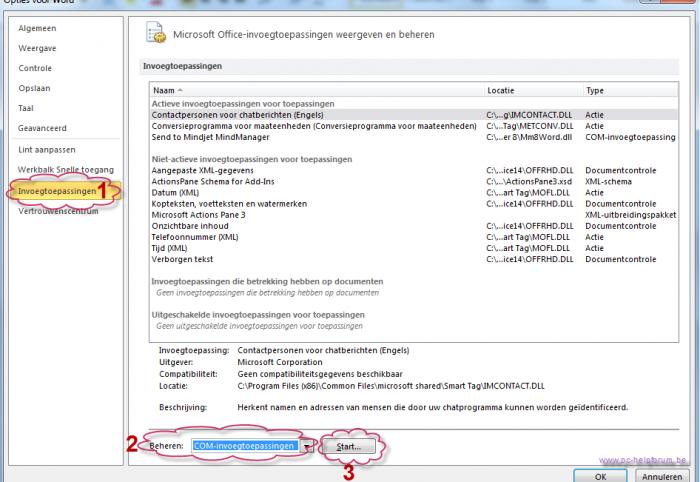Viewport: 700px width, 482px height.
Task: Click the full IMCONTACT.DLL path text
Action: (x=391, y=386)
